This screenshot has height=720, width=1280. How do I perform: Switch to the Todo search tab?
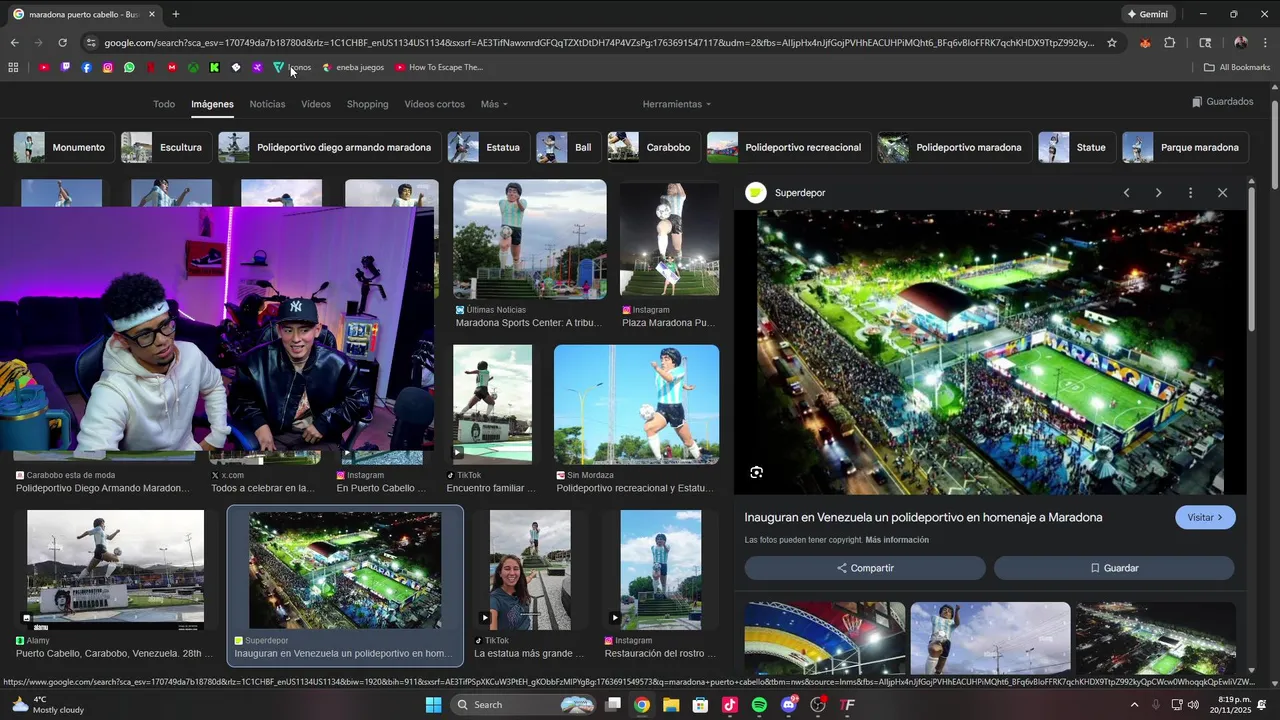[164, 104]
